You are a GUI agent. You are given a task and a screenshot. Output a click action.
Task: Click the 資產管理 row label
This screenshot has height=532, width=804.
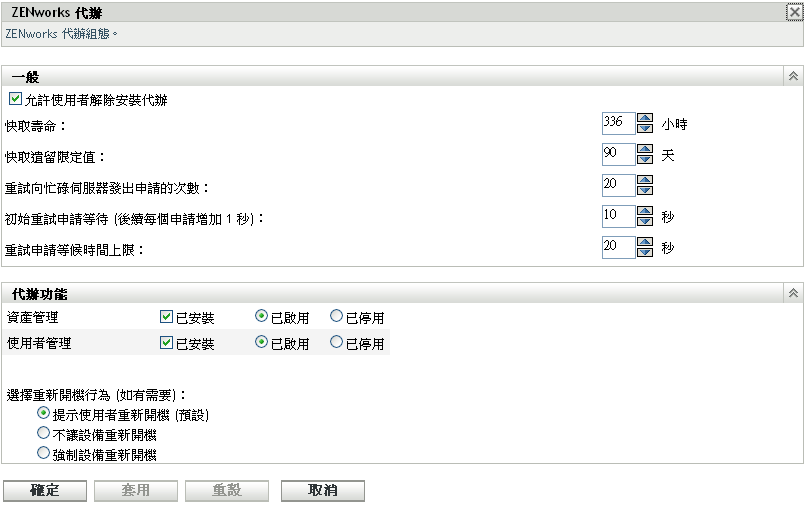click(x=33, y=318)
